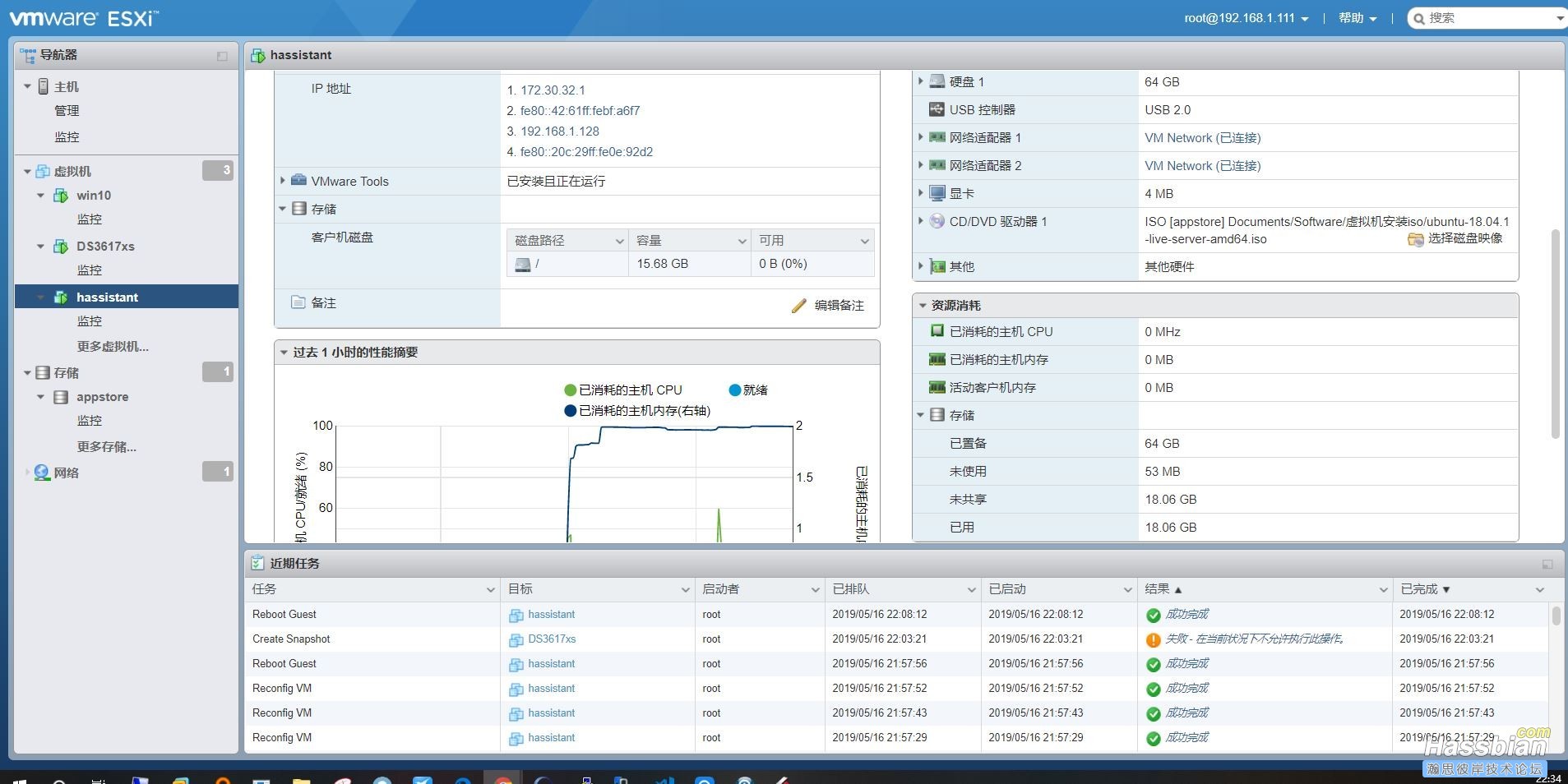This screenshot has height=784, width=1568.
Task: Click the CD/DVD drive 1 disc icon
Action: click(x=937, y=221)
